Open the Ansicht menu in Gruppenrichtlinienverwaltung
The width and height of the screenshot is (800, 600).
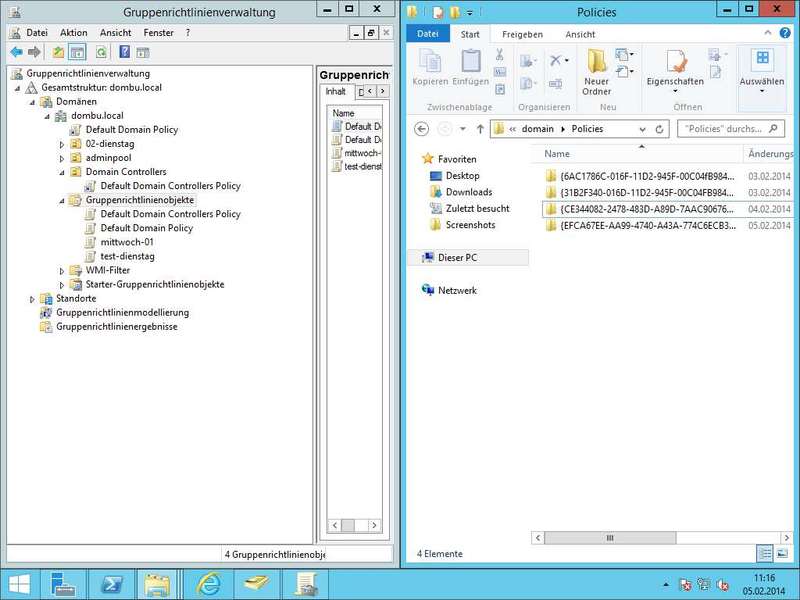pyautogui.click(x=115, y=33)
